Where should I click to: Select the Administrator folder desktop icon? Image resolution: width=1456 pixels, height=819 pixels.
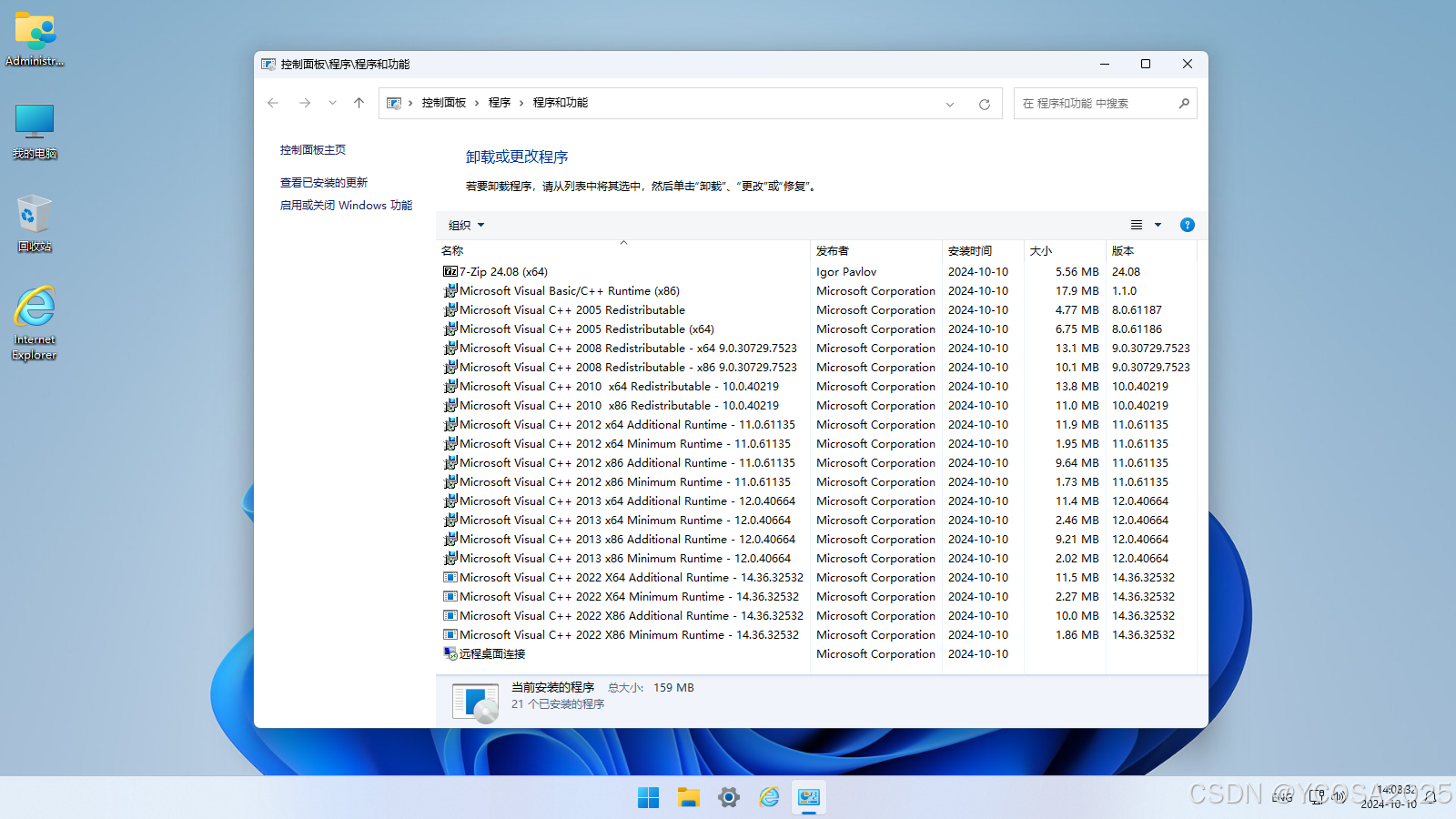click(35, 39)
